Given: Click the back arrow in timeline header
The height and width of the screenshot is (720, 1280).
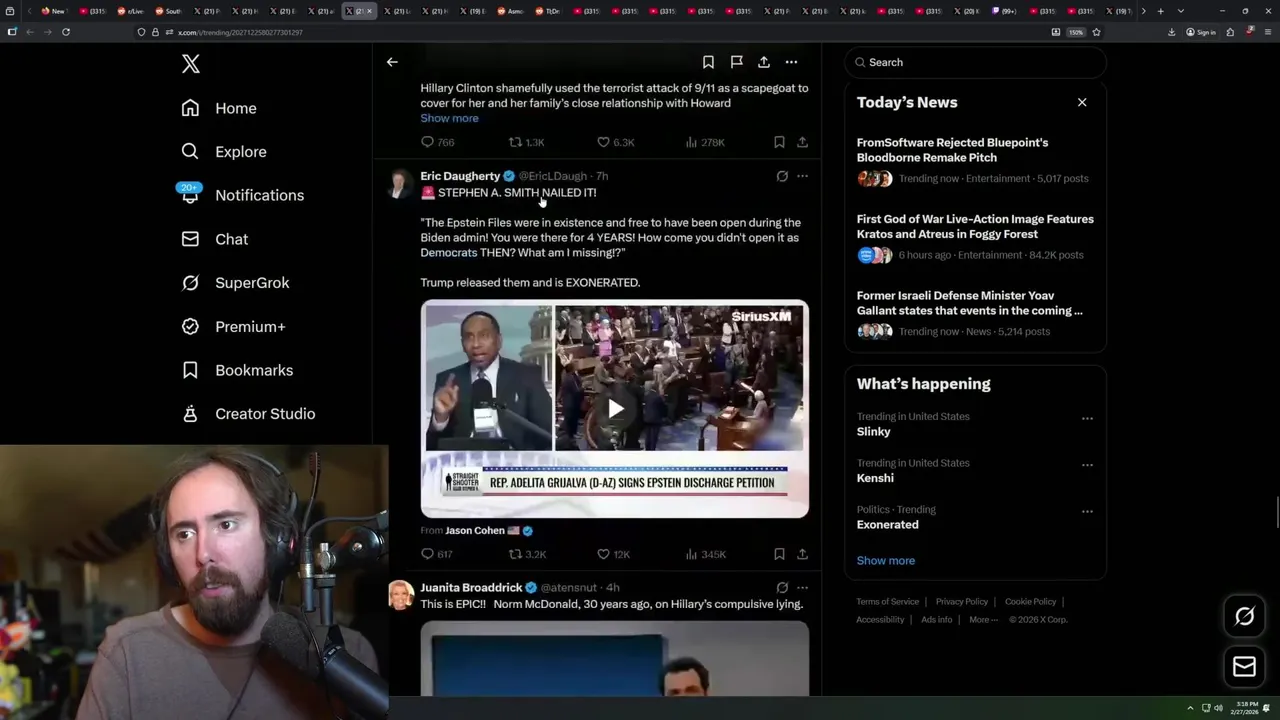Looking at the screenshot, I should 392,62.
